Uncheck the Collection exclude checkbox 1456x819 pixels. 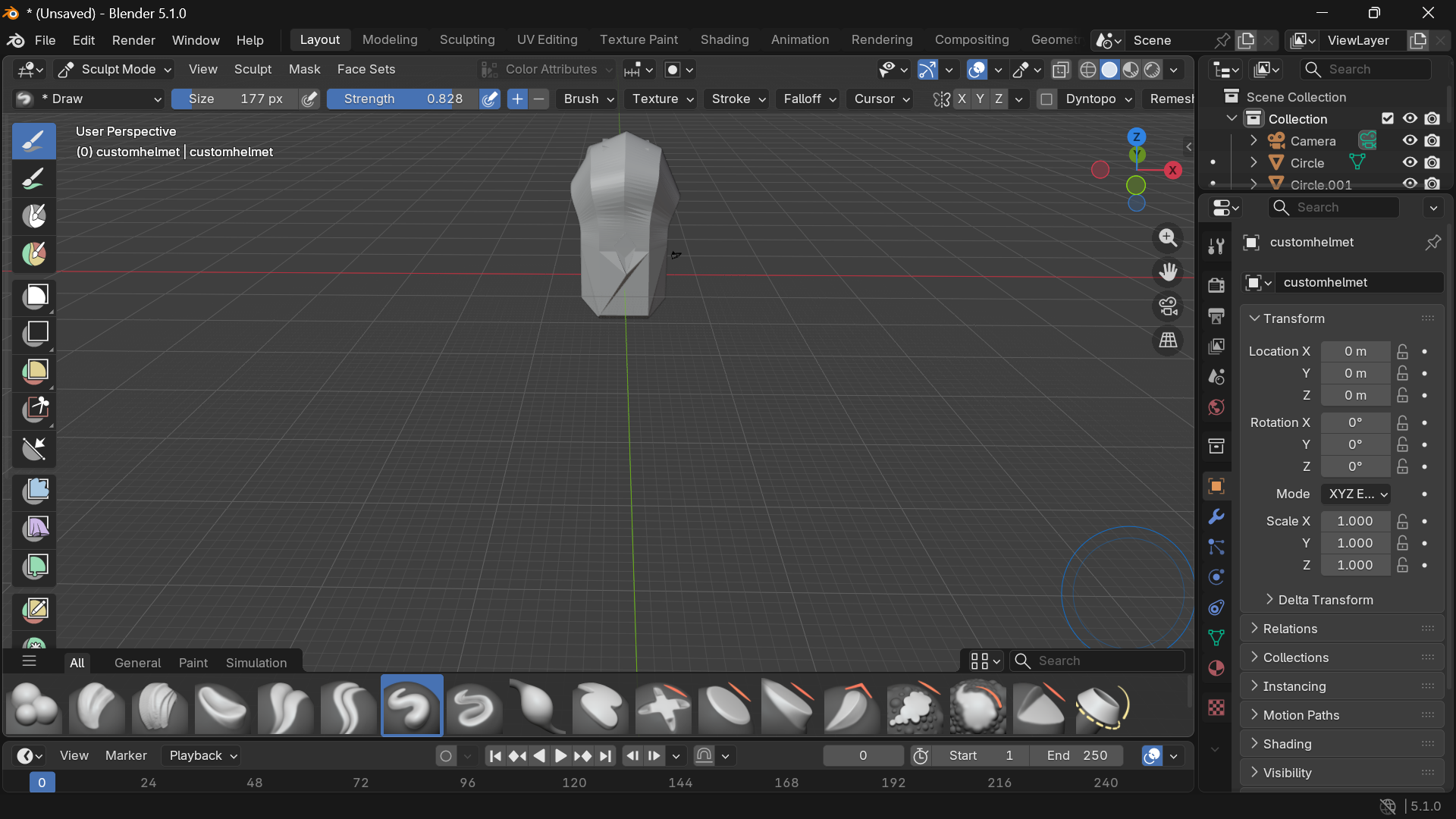(1387, 118)
